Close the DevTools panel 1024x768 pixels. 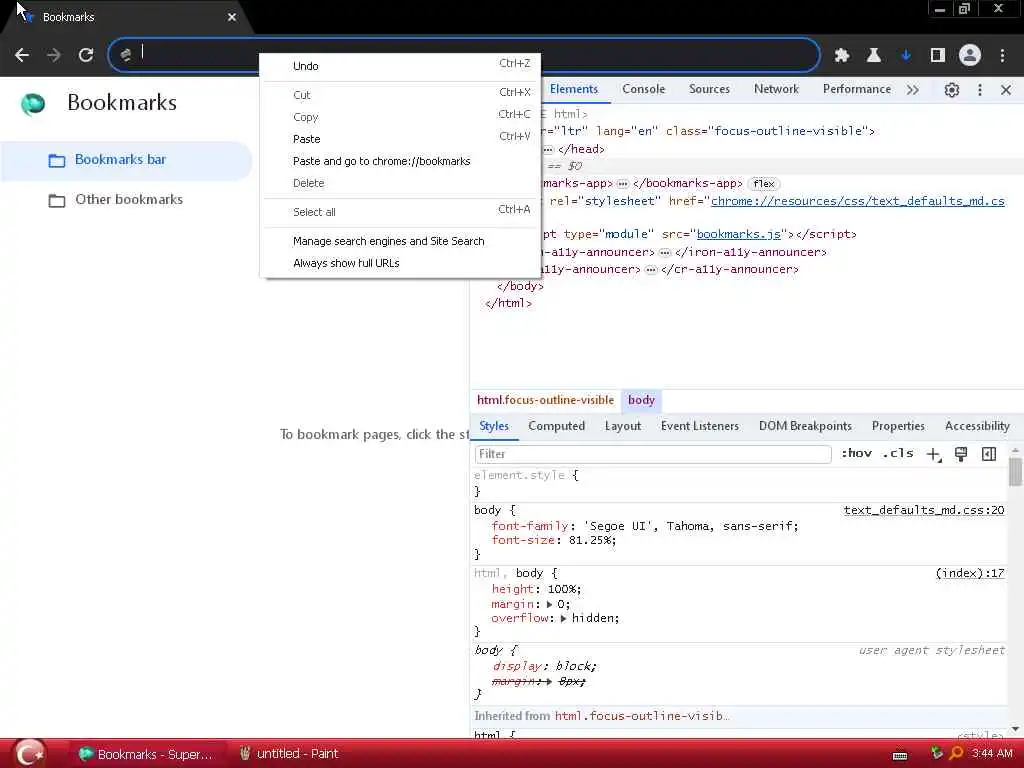click(x=1006, y=90)
